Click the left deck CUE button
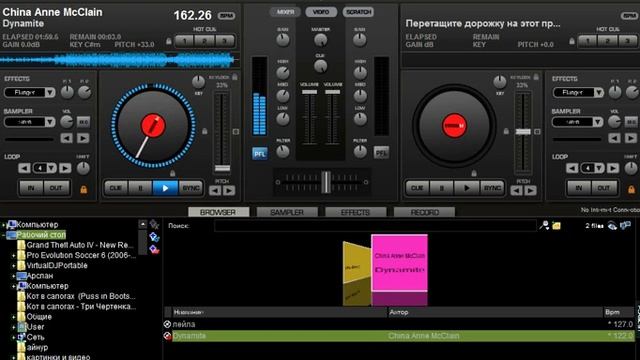Screen dimensions: 640x360 [116, 188]
